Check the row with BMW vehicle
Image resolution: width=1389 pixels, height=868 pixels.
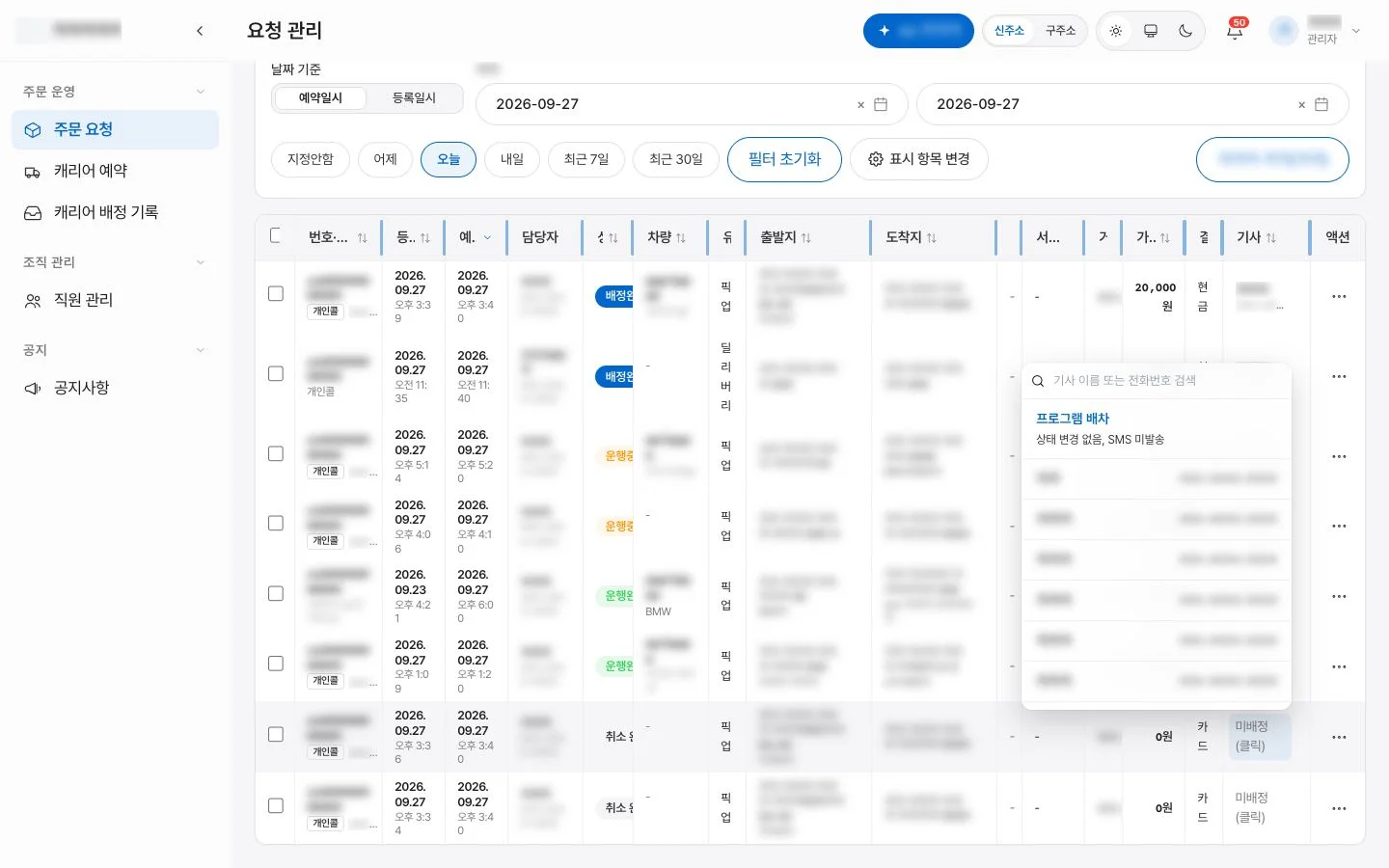point(276,593)
